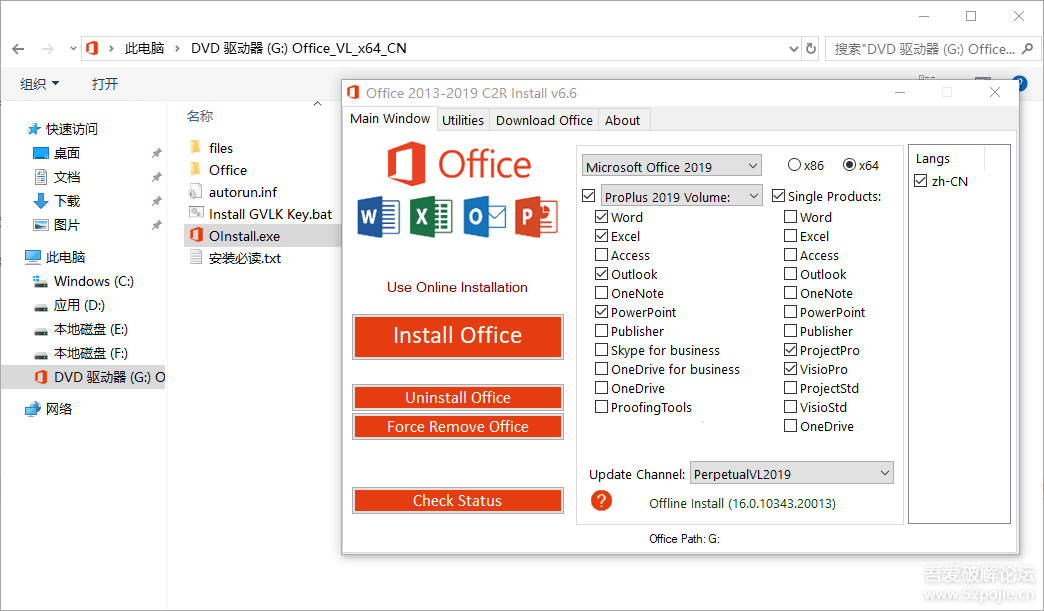The width and height of the screenshot is (1044, 611).
Task: Click the refresh icon in address bar
Action: 810,49
